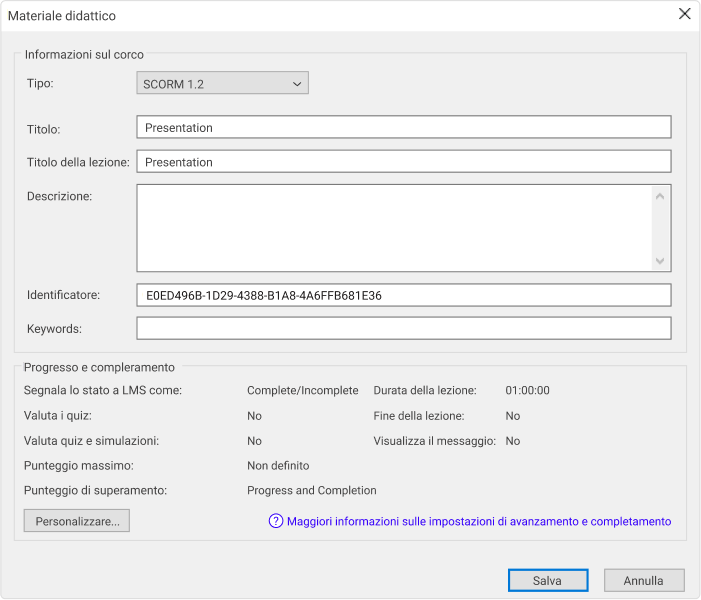The image size is (701, 600).
Task: Click the Materiale didattico title bar
Action: tap(340, 16)
